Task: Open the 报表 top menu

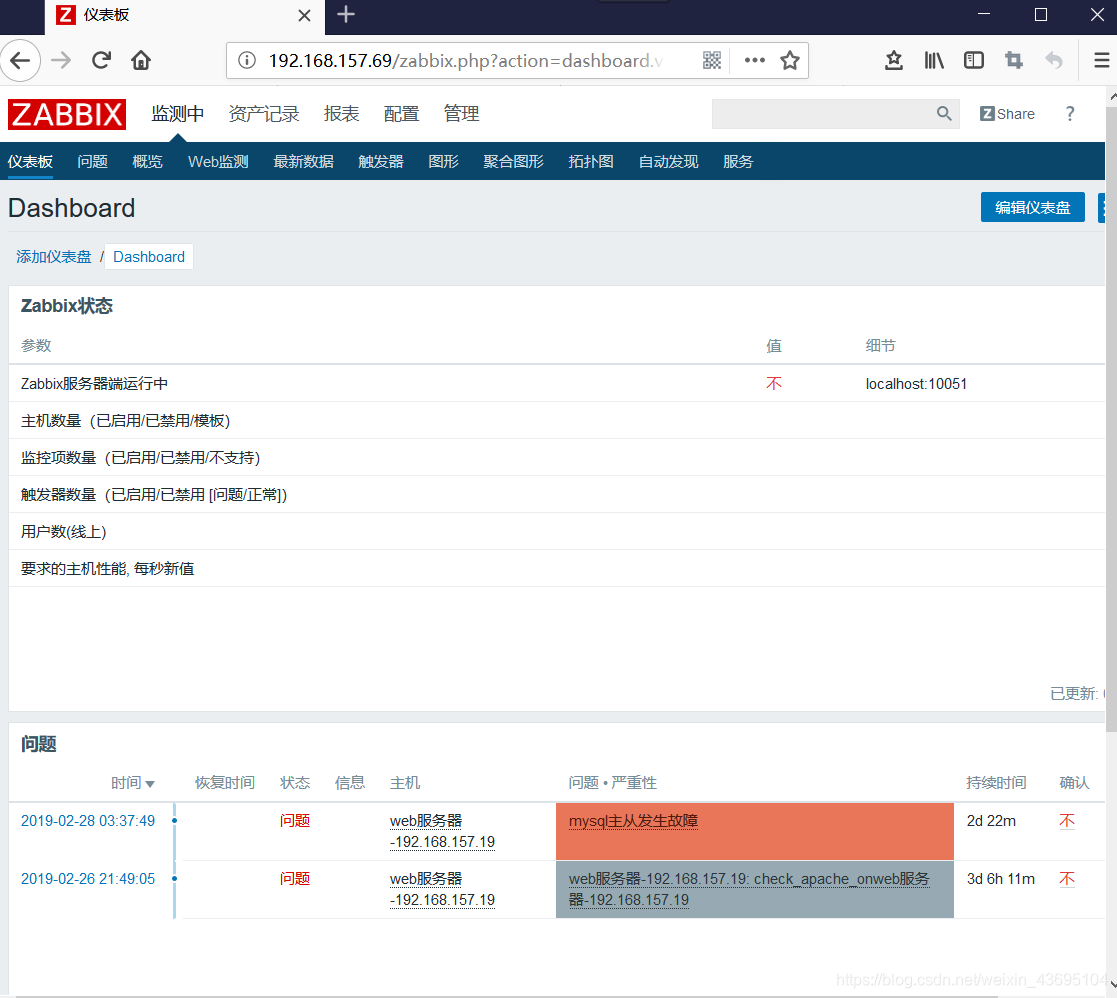Action: point(341,114)
